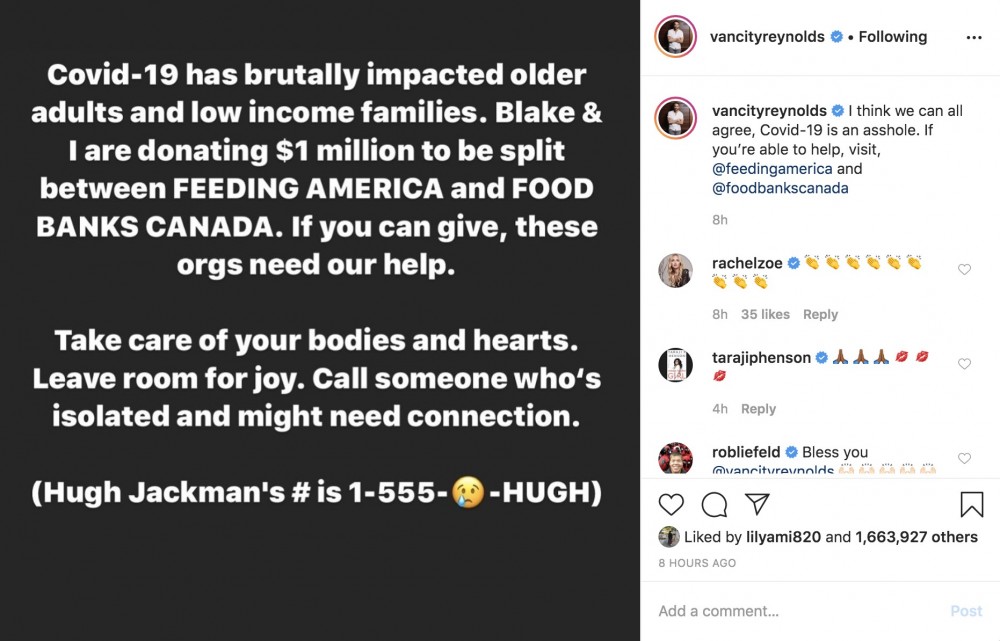
Task: Click robliefeld's avatar
Action: pyautogui.click(x=675, y=459)
